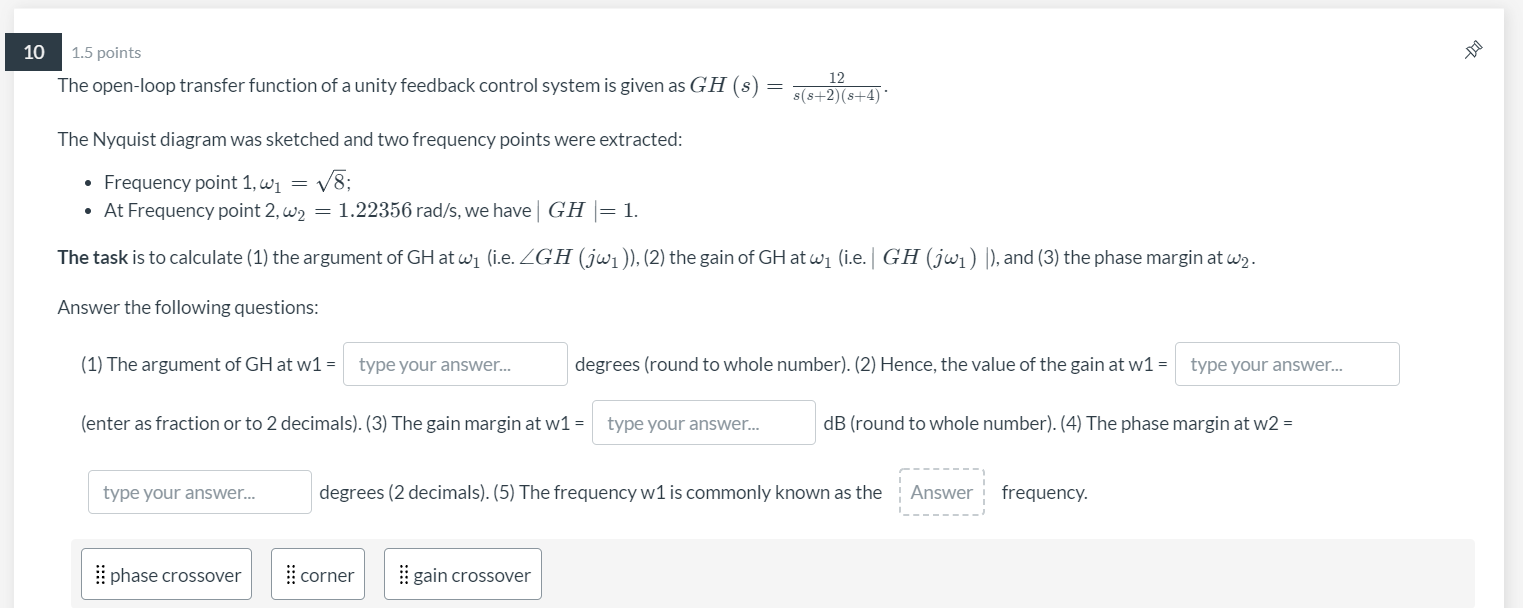
Task: Click the GH(s) transfer function formula
Action: click(x=787, y=87)
